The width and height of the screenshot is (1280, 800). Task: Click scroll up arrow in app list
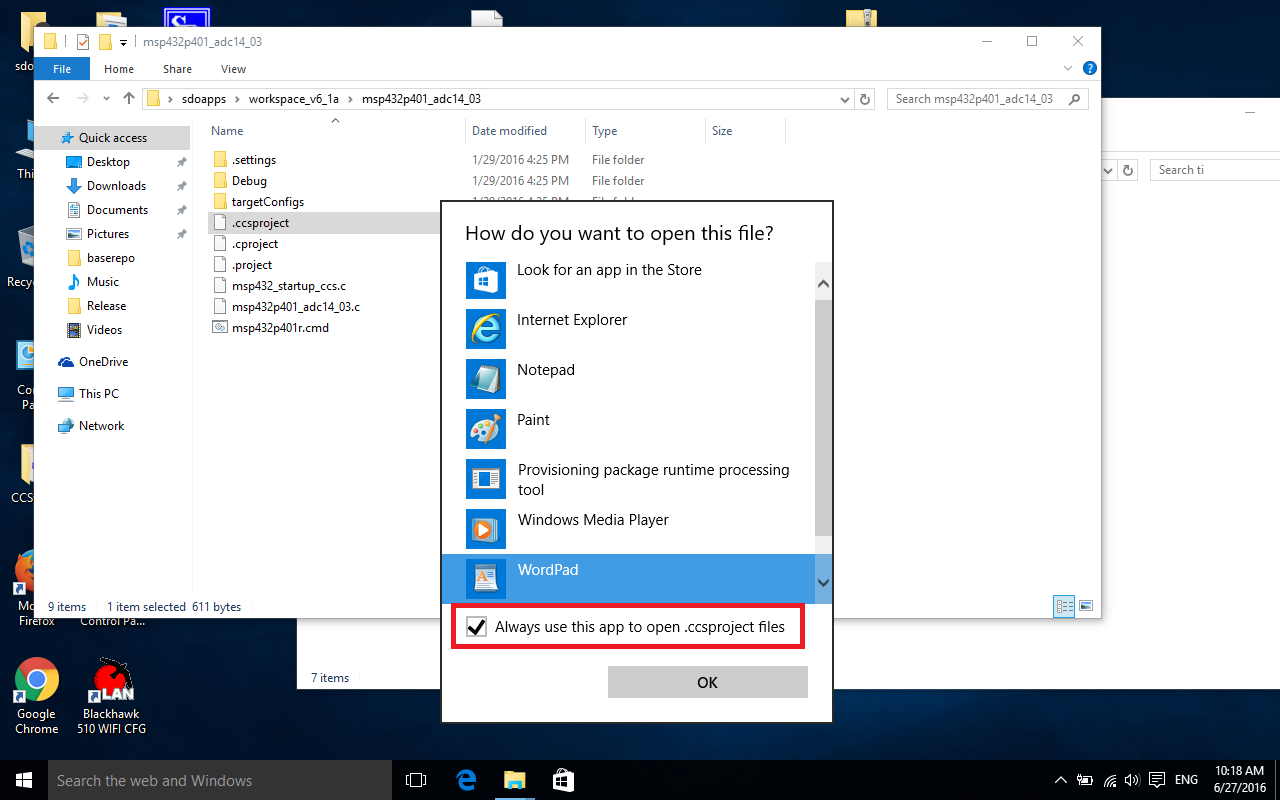click(824, 284)
